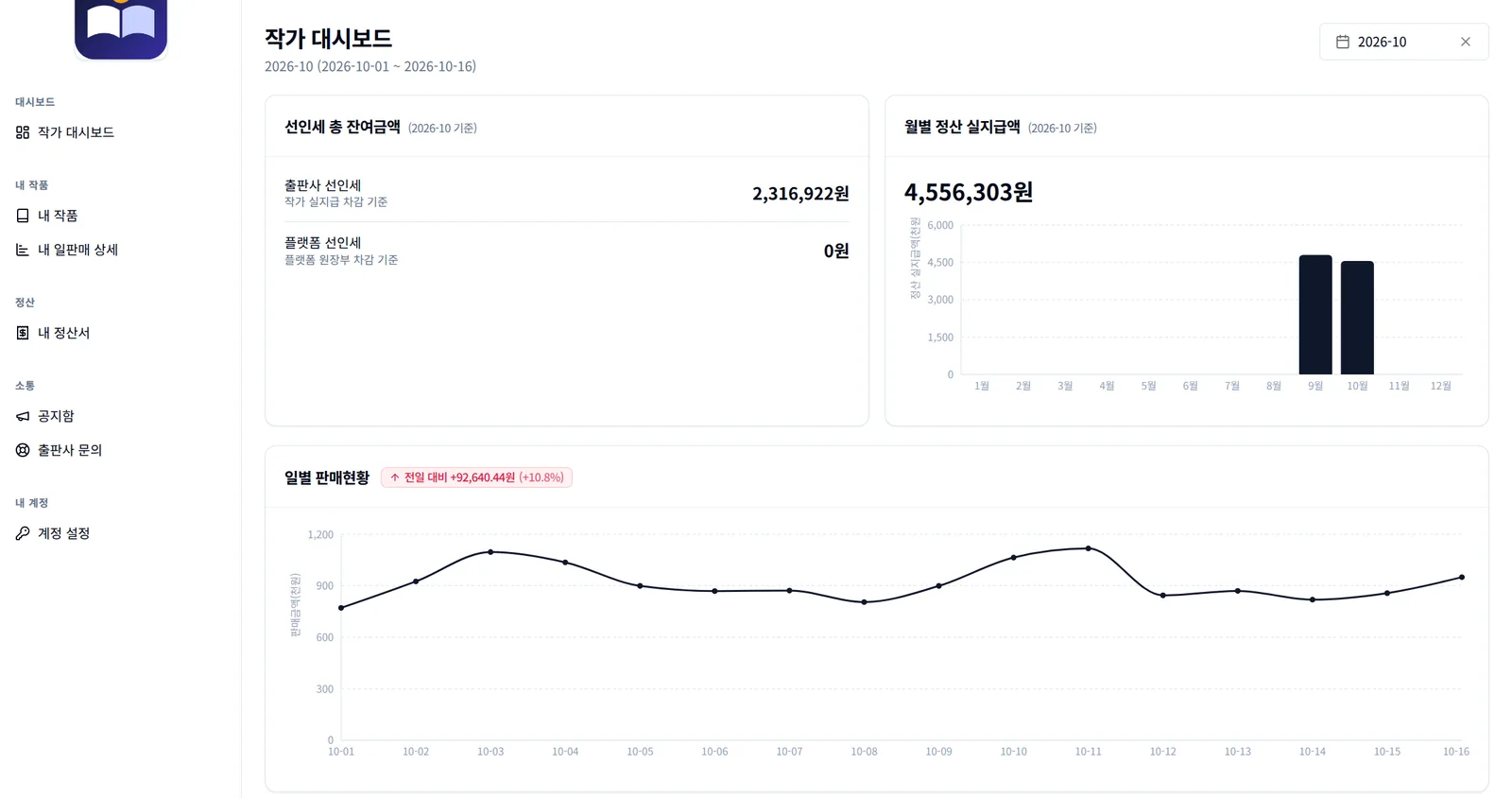
Task: Click the 10-01 data point on sales chart
Action: pos(341,608)
